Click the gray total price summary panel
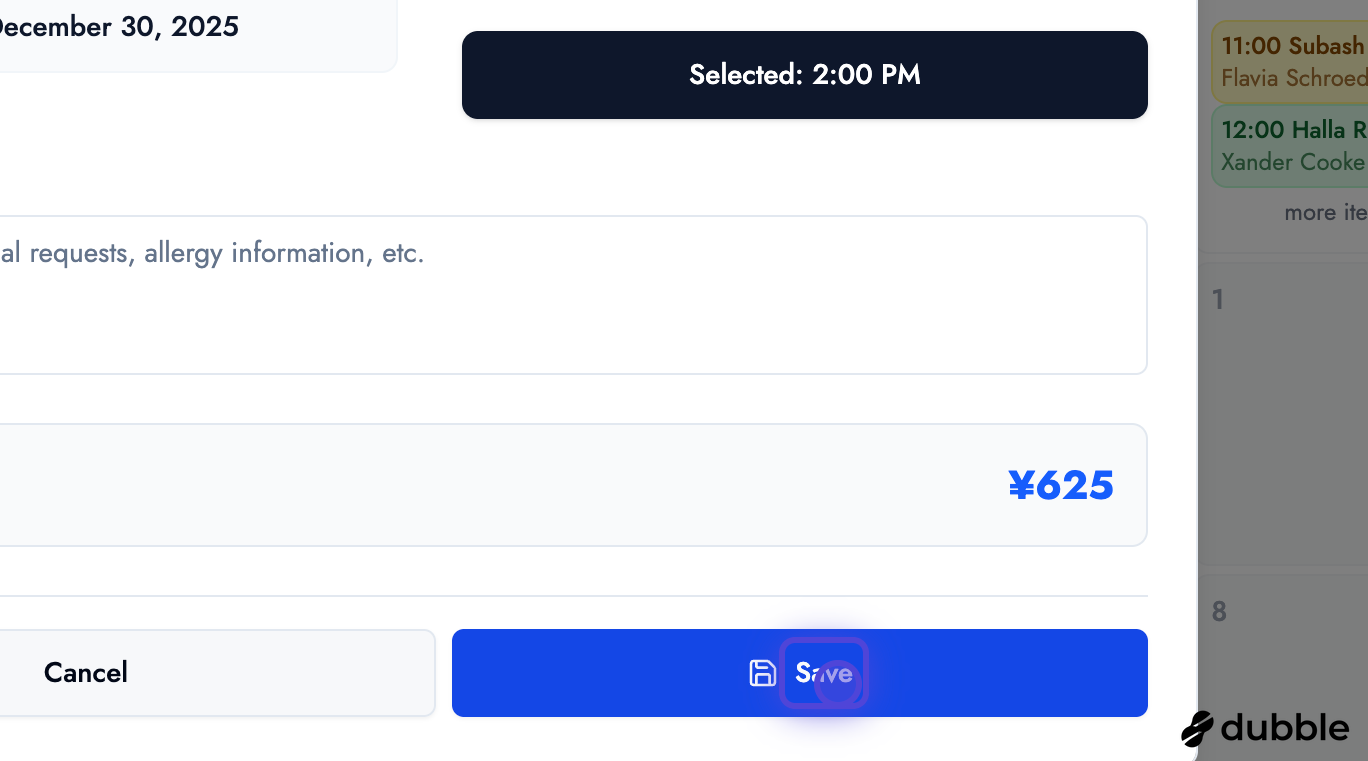Screen dimensions: 1368x761 (x=500, y=486)
